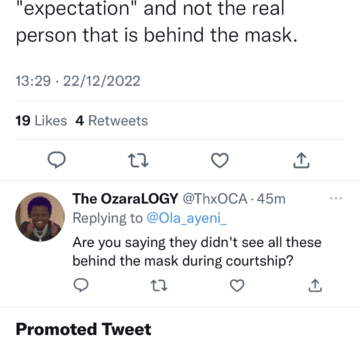View the 19 Likes list

click(41, 121)
